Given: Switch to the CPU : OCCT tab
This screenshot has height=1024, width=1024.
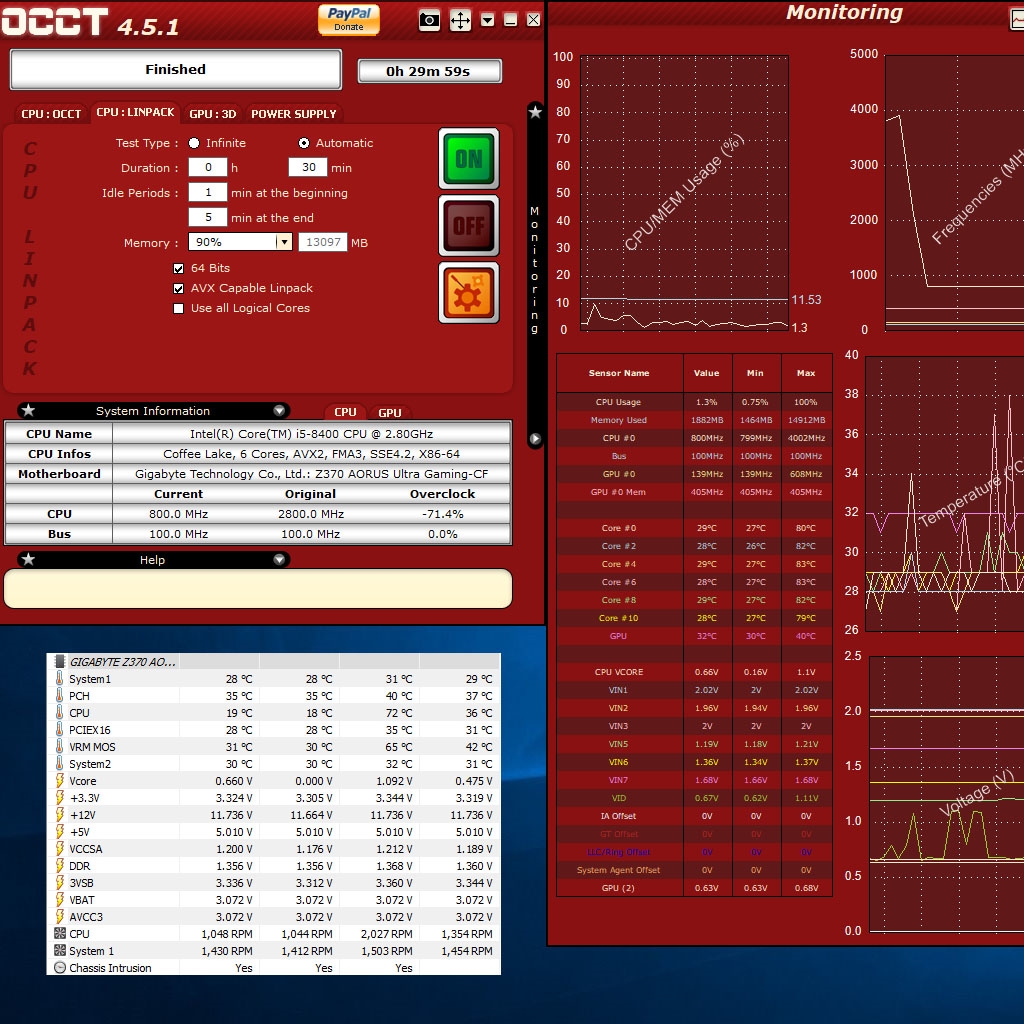Looking at the screenshot, I should tap(51, 114).
